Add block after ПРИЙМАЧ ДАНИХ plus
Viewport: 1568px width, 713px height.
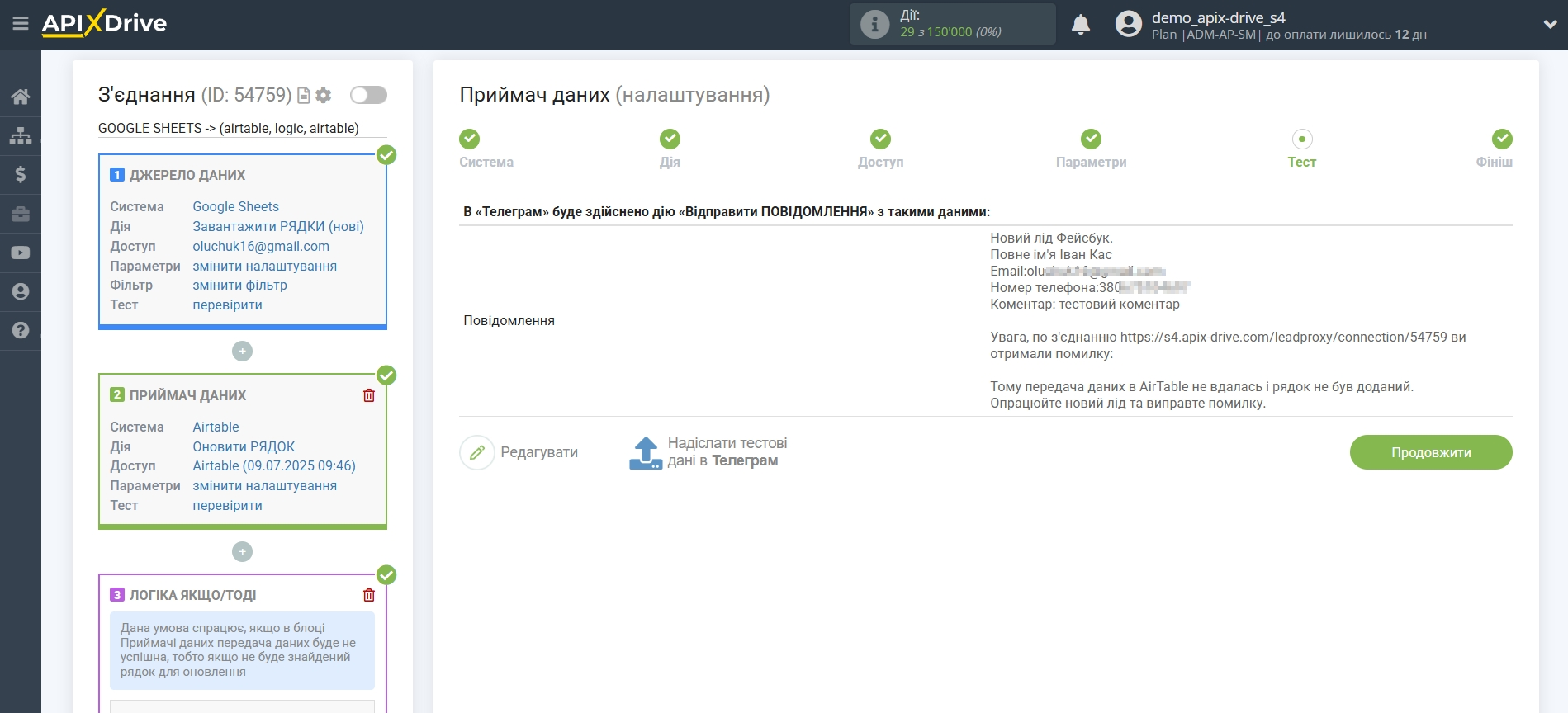pos(242,551)
